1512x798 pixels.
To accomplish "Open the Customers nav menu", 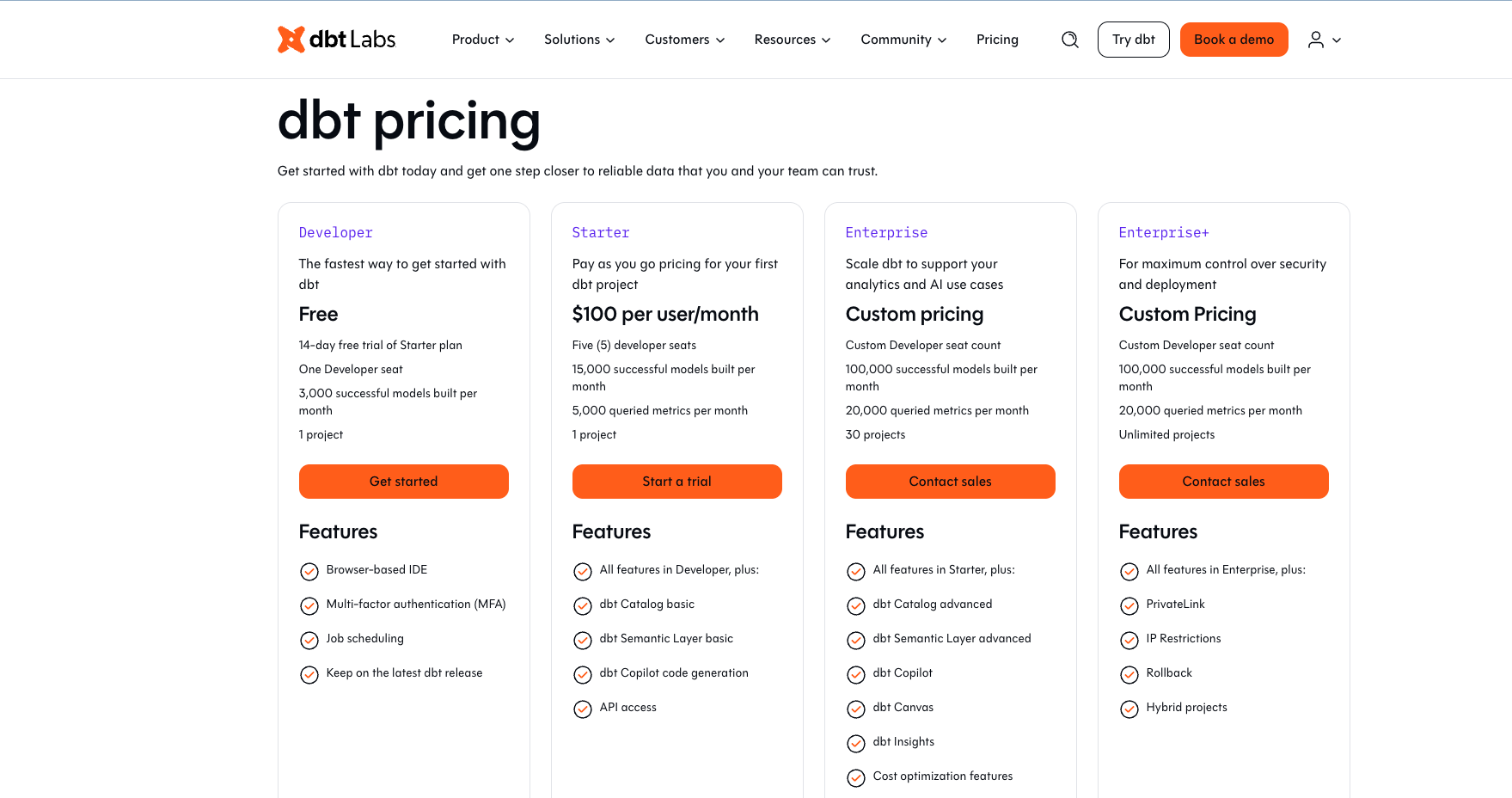I will tap(685, 40).
